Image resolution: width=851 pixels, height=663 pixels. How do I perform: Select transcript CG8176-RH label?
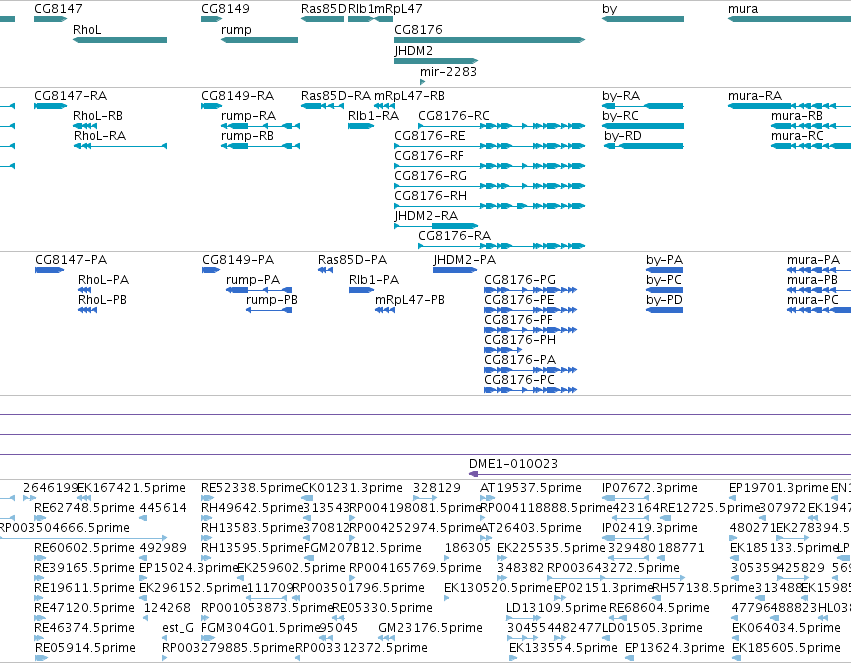tap(430, 196)
